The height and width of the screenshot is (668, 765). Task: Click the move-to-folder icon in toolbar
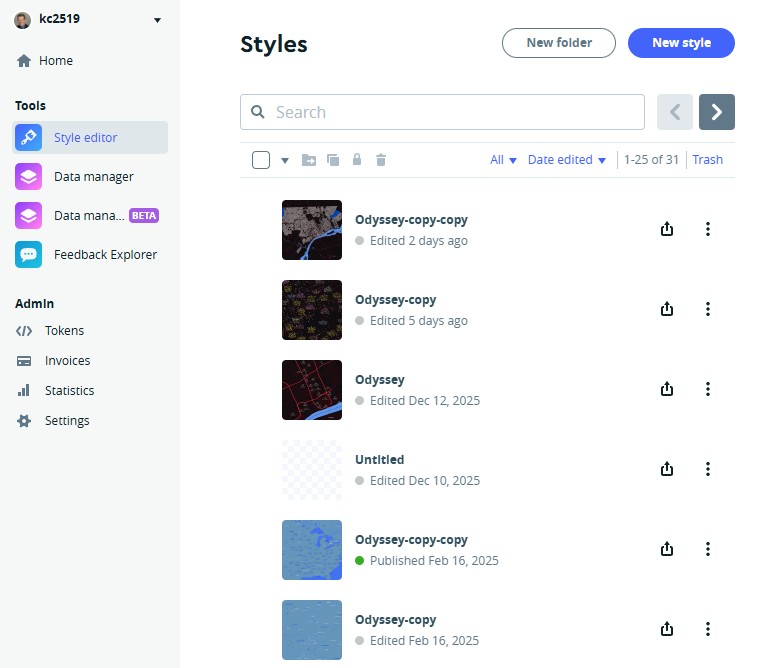(x=309, y=160)
